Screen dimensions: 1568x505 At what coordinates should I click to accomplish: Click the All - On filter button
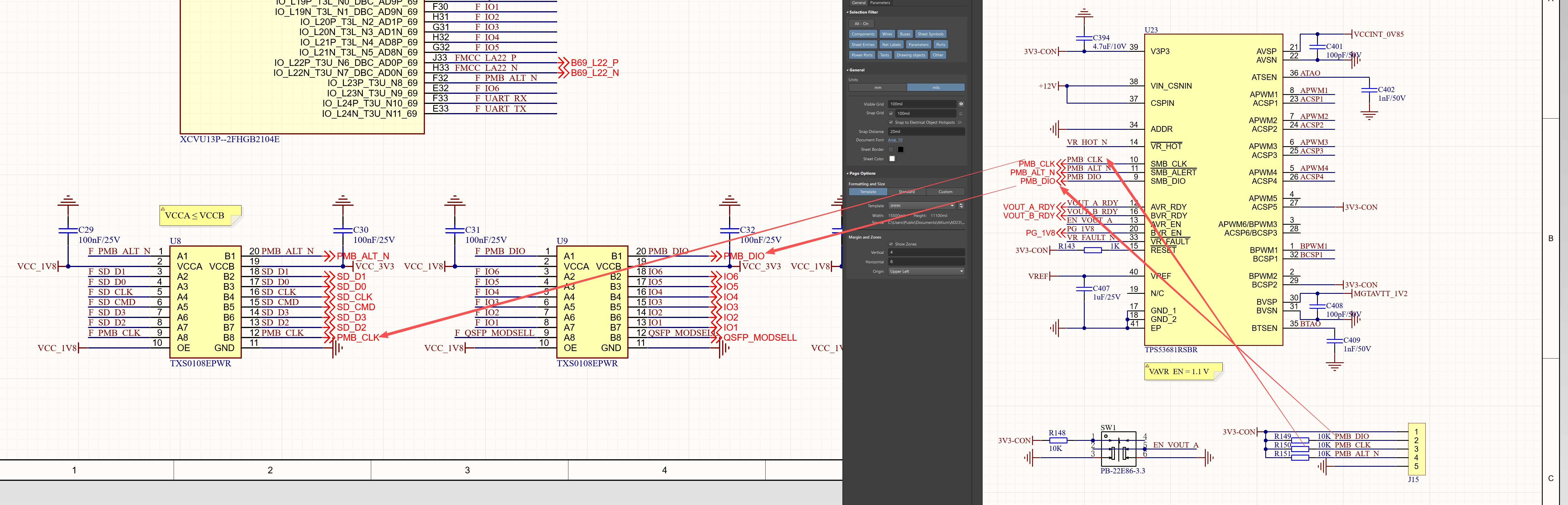click(861, 24)
